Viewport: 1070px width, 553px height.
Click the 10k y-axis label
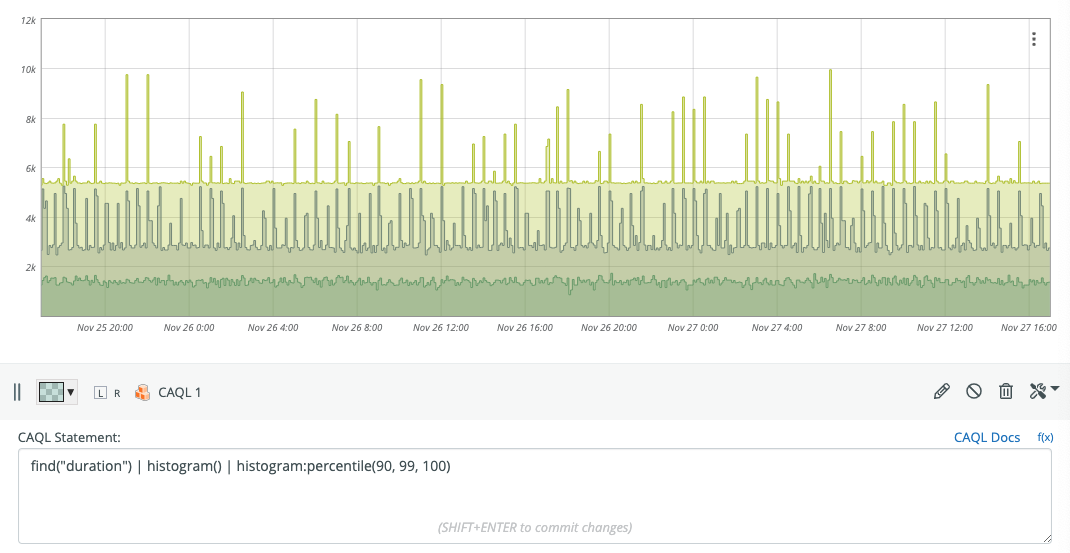point(28,70)
